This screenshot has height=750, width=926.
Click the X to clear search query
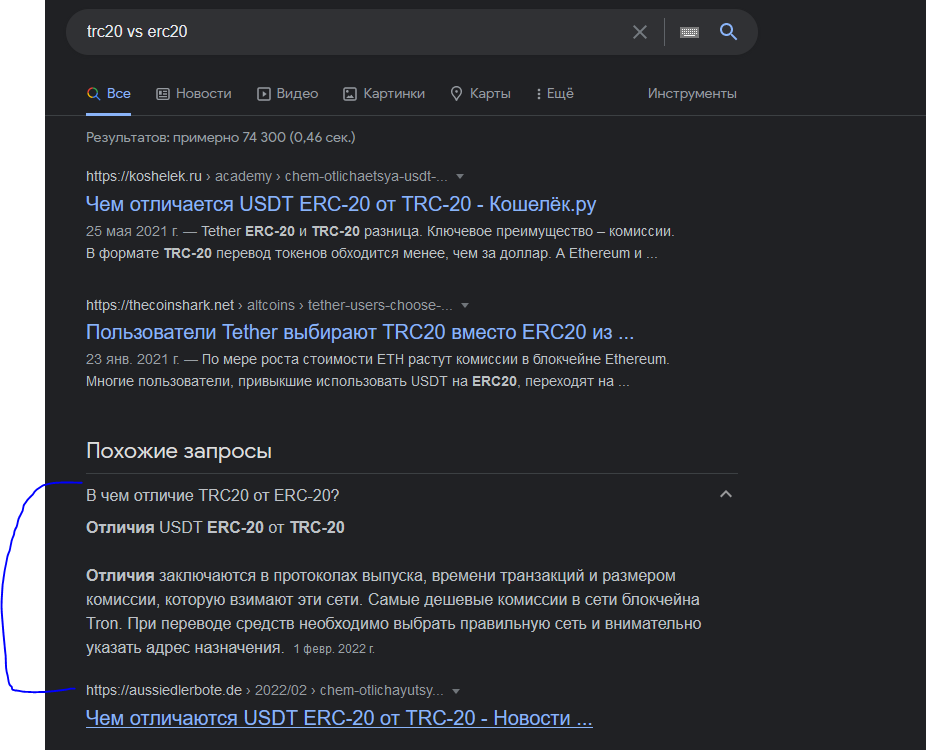click(640, 31)
